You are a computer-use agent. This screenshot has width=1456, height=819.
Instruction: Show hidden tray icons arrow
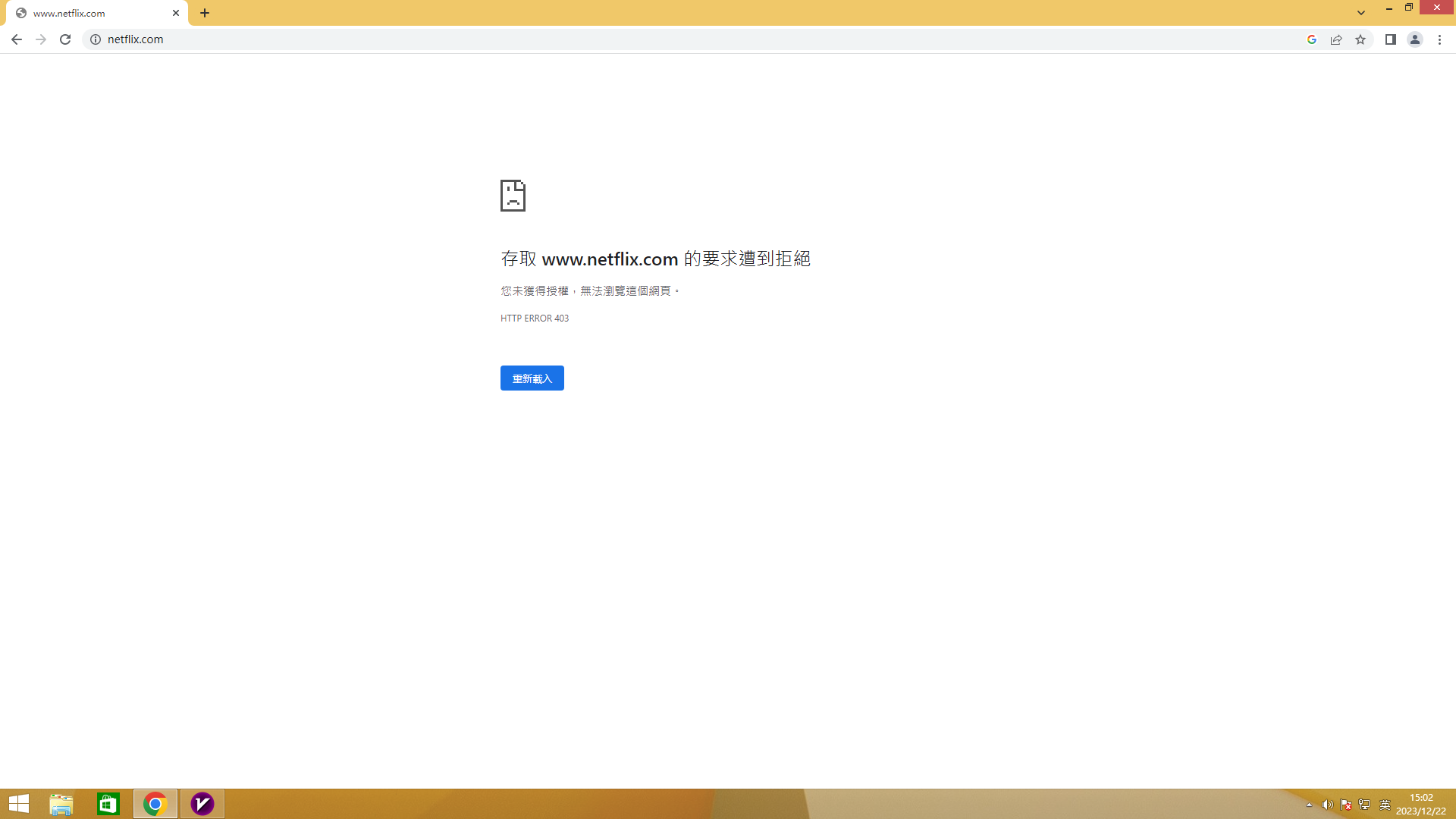[x=1309, y=805]
